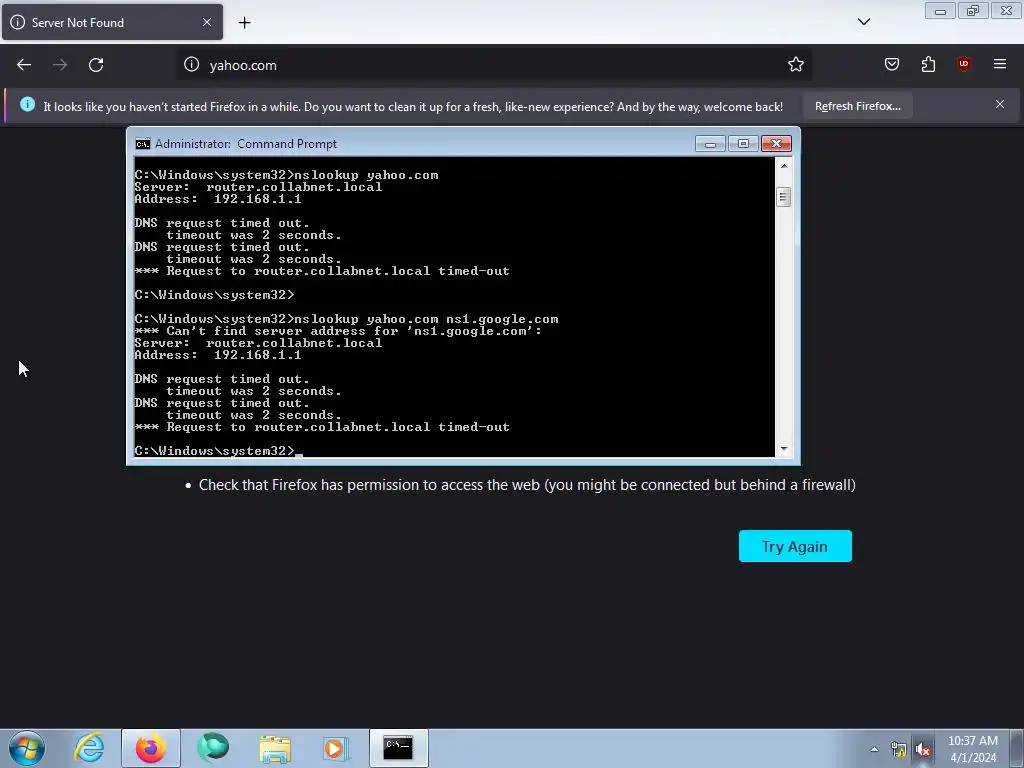Click the info icon in notification bar
Screen dimensions: 1024x768
pyautogui.click(x=27, y=104)
